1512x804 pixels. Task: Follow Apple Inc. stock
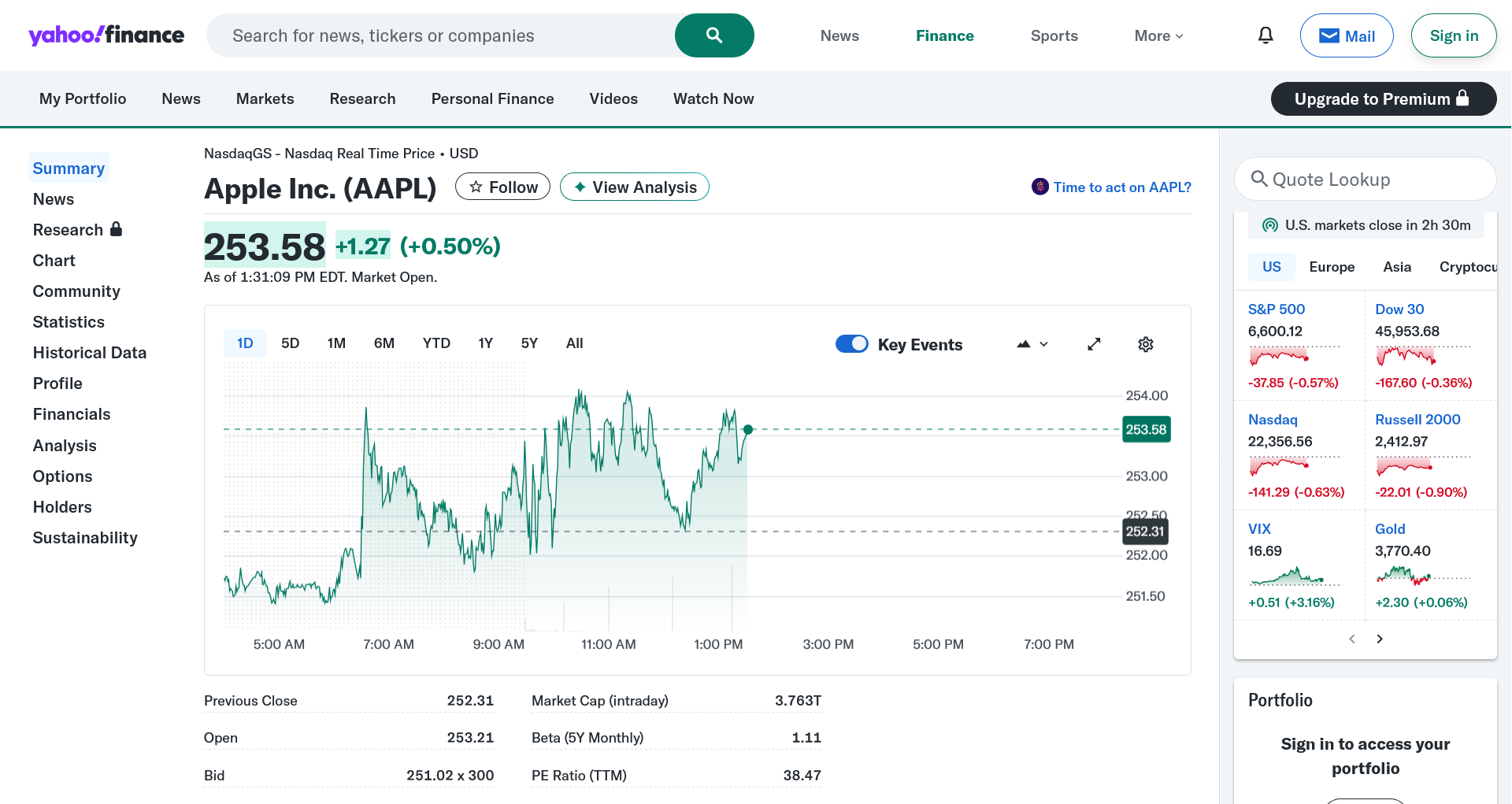click(x=502, y=187)
